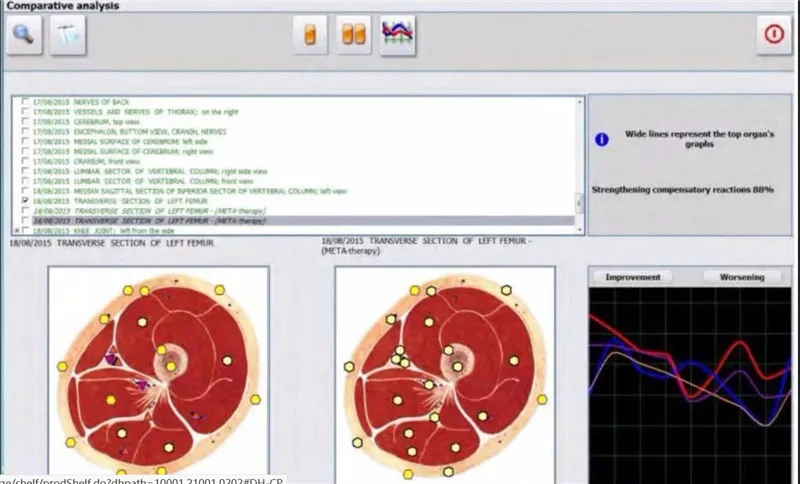The width and height of the screenshot is (800, 484).
Task: Select the single-cylinder view icon
Action: click(x=309, y=34)
